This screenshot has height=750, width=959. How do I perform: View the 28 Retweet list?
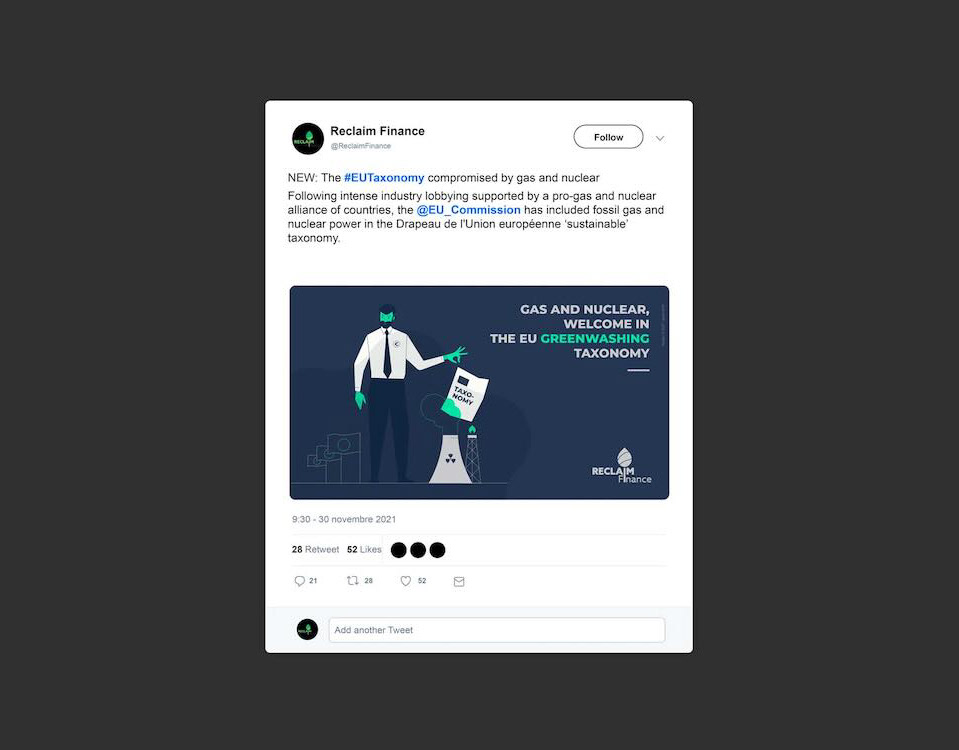point(315,549)
